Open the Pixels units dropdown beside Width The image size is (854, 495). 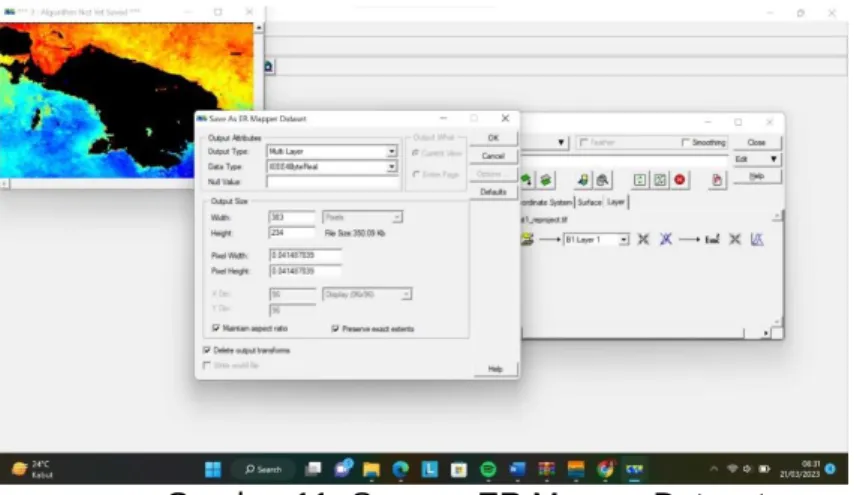(x=397, y=217)
